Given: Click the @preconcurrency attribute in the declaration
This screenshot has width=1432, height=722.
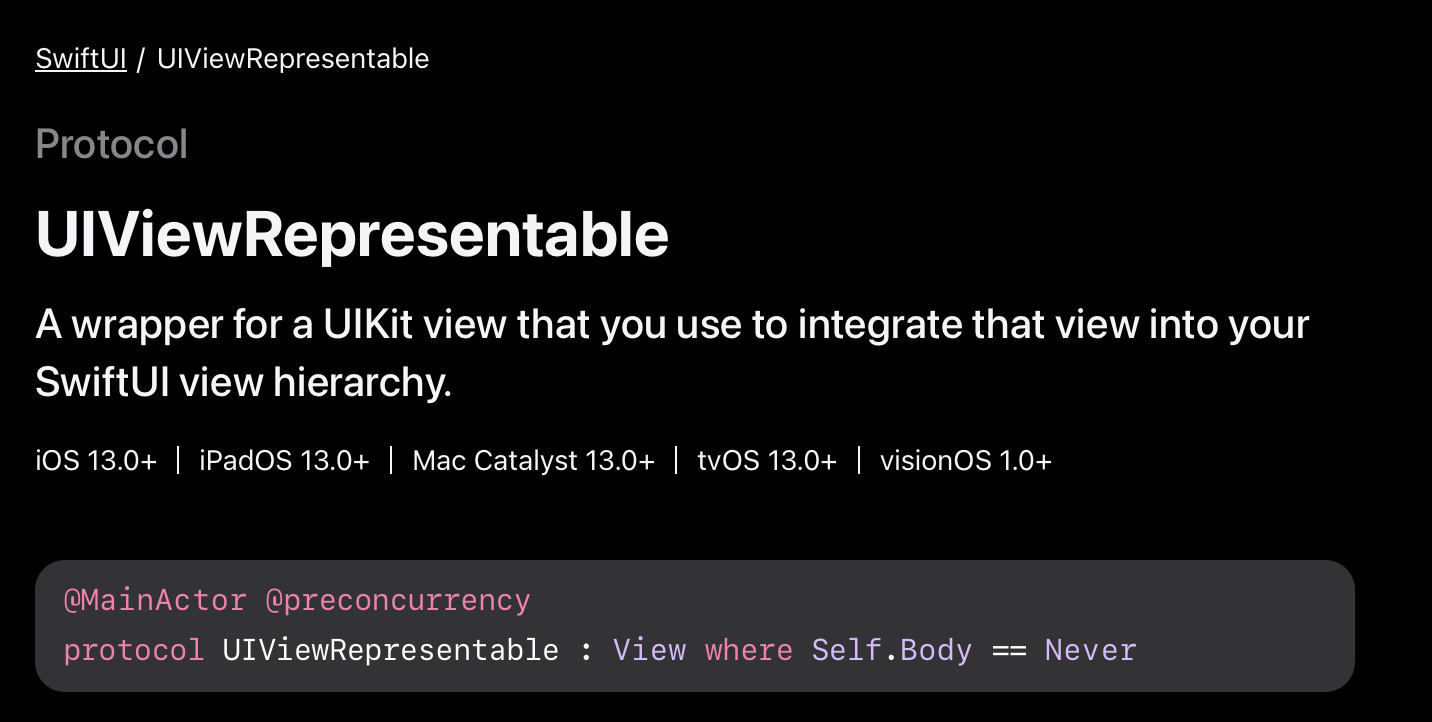Looking at the screenshot, I should point(398,601).
